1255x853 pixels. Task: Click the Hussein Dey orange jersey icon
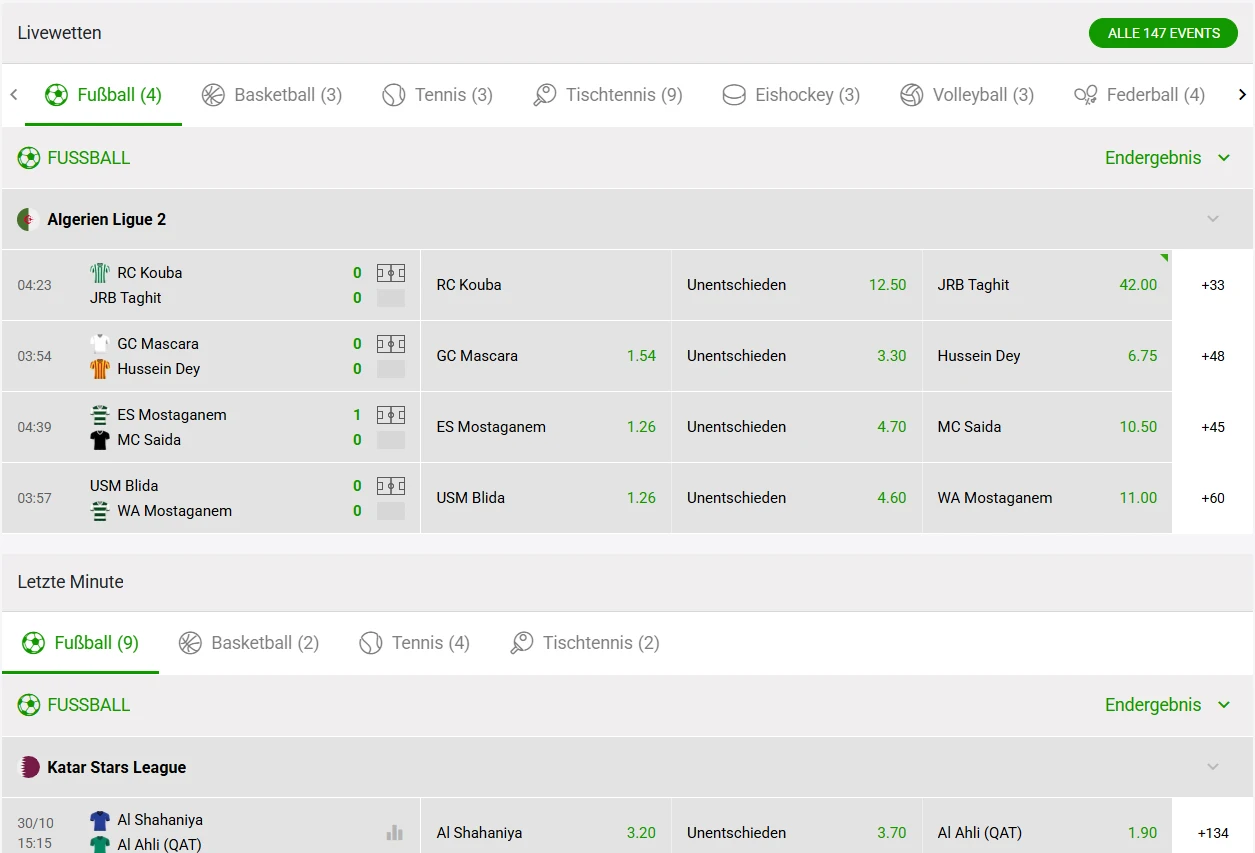pos(100,369)
